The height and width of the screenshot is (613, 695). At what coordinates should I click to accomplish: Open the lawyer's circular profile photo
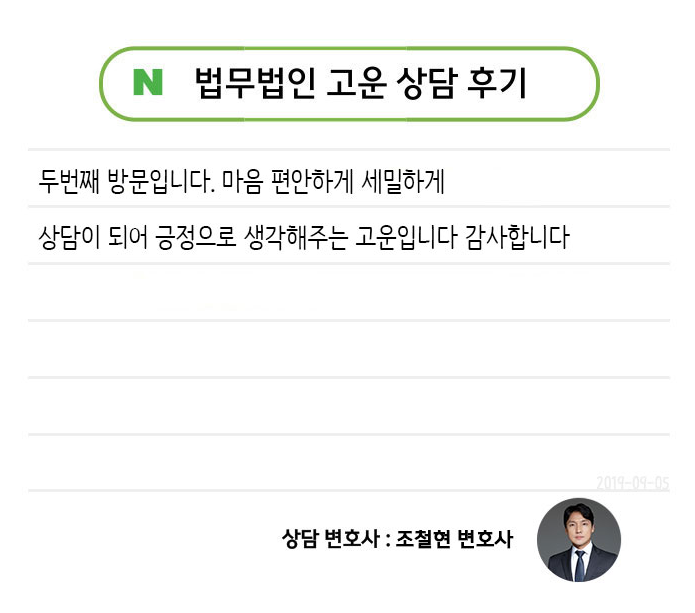579,540
